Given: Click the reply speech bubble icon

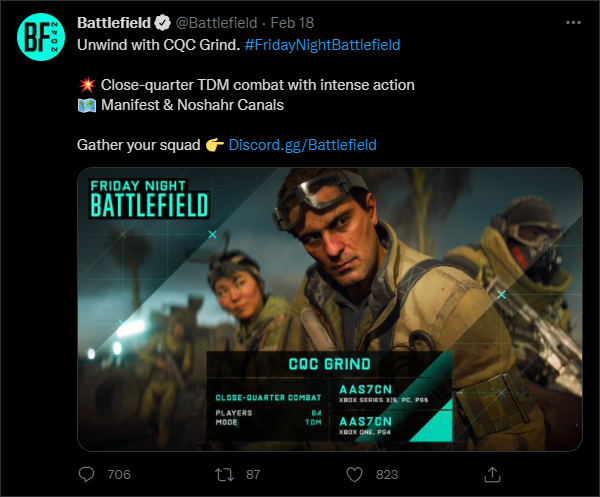Looking at the screenshot, I should 87,473.
